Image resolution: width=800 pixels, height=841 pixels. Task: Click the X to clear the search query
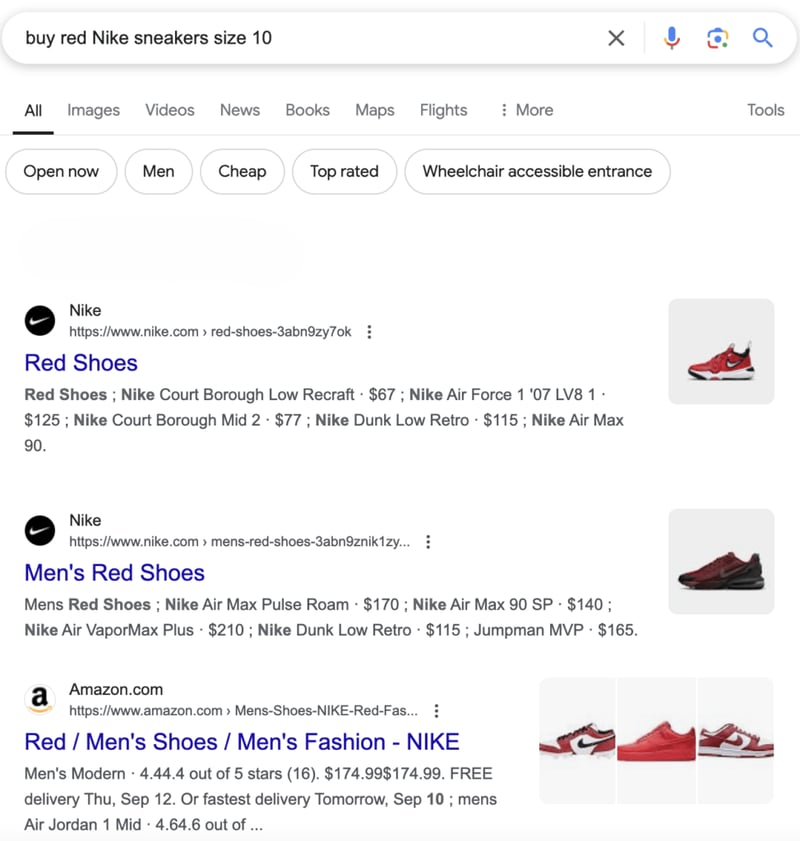click(616, 37)
